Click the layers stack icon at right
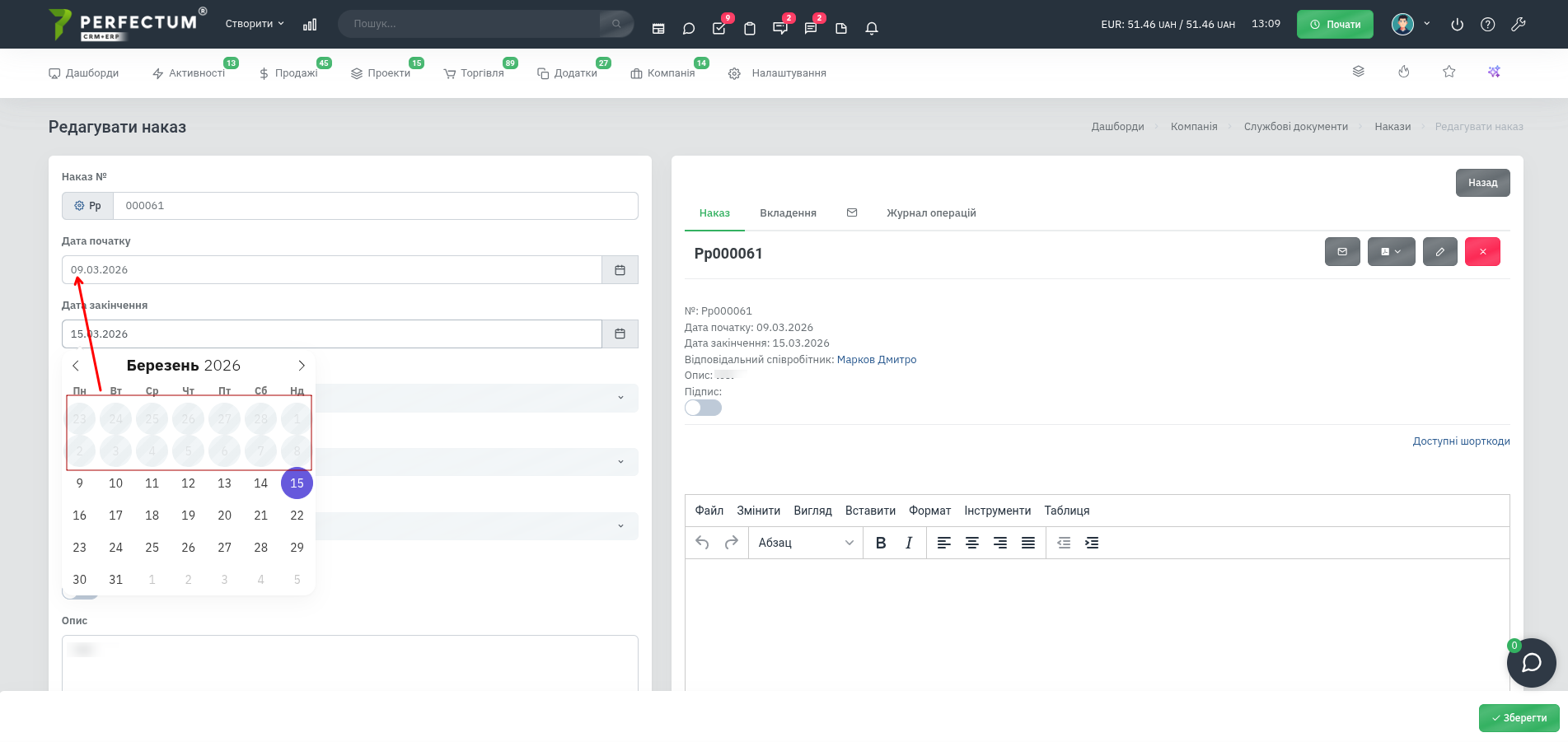Image resolution: width=1568 pixels, height=742 pixels. tap(1359, 72)
